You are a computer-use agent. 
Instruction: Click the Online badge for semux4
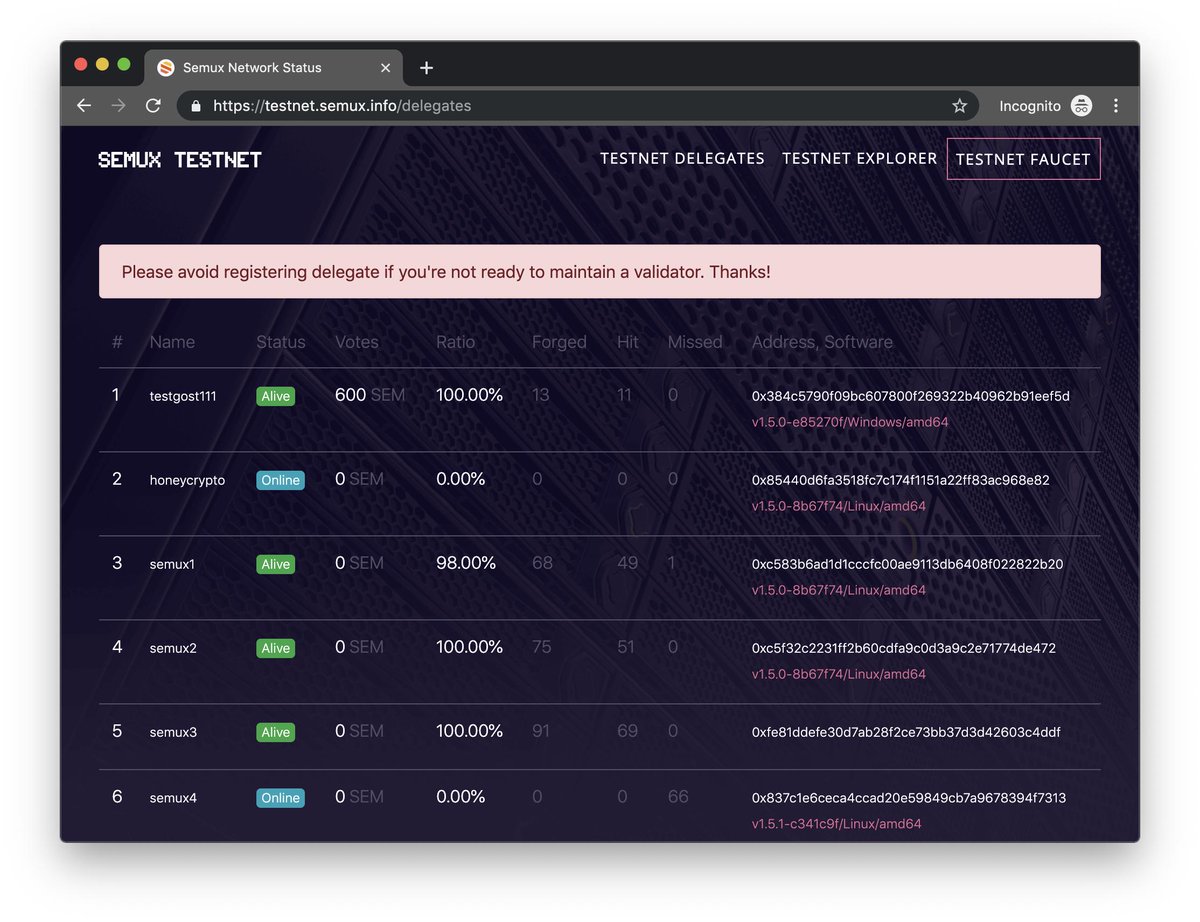click(x=280, y=798)
